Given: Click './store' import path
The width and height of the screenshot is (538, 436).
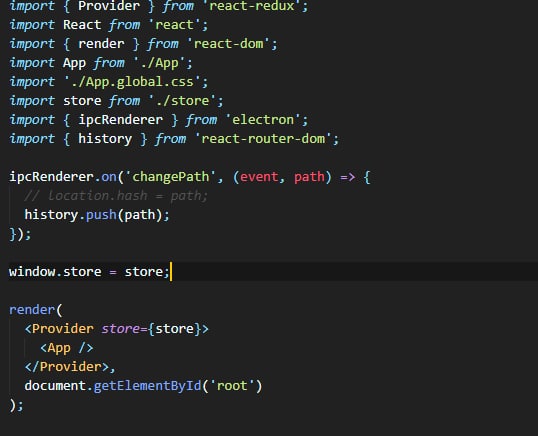Looking at the screenshot, I should click(182, 101).
